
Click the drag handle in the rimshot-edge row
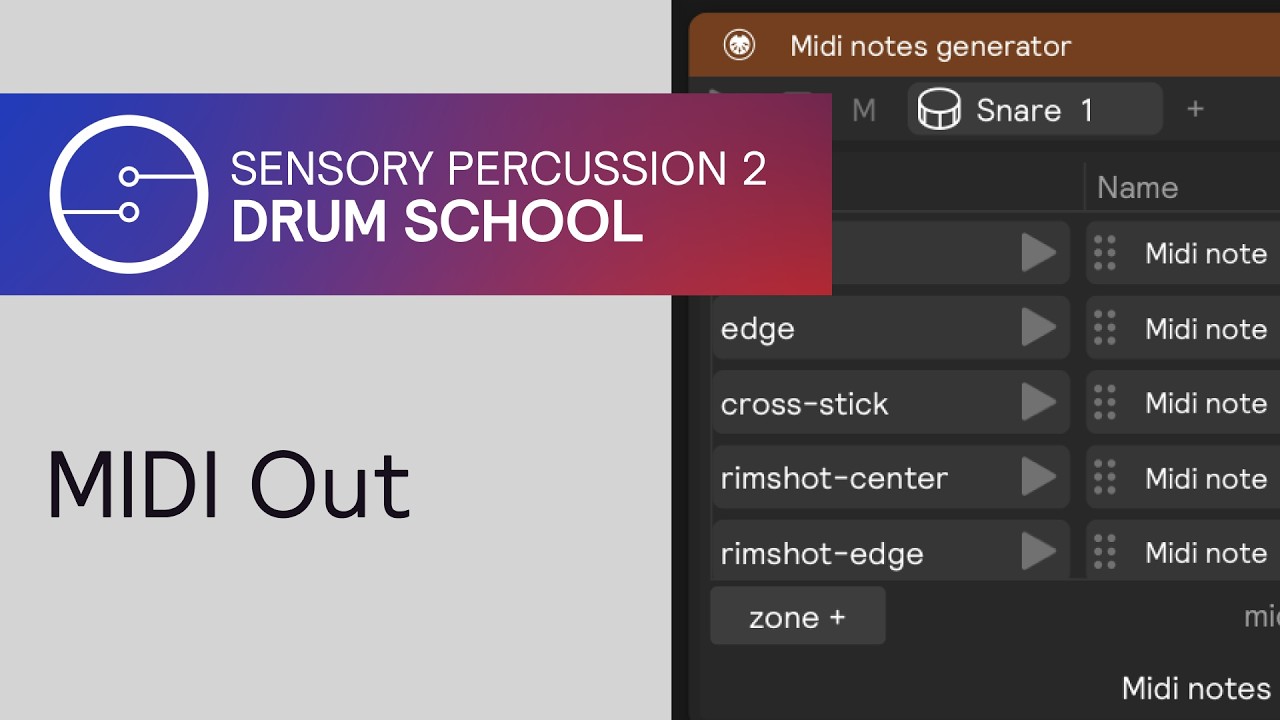click(1105, 553)
